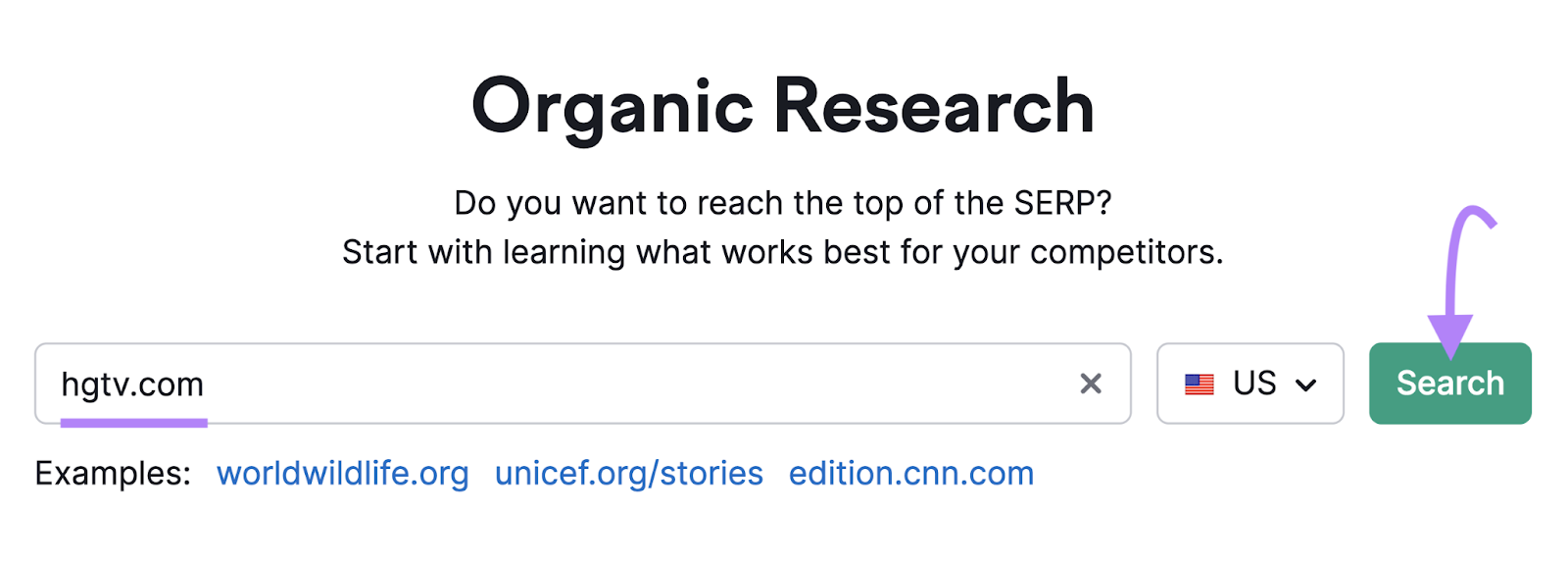1568x564 pixels.
Task: Focus the domain input field's empty area
Action: [x=637, y=384]
